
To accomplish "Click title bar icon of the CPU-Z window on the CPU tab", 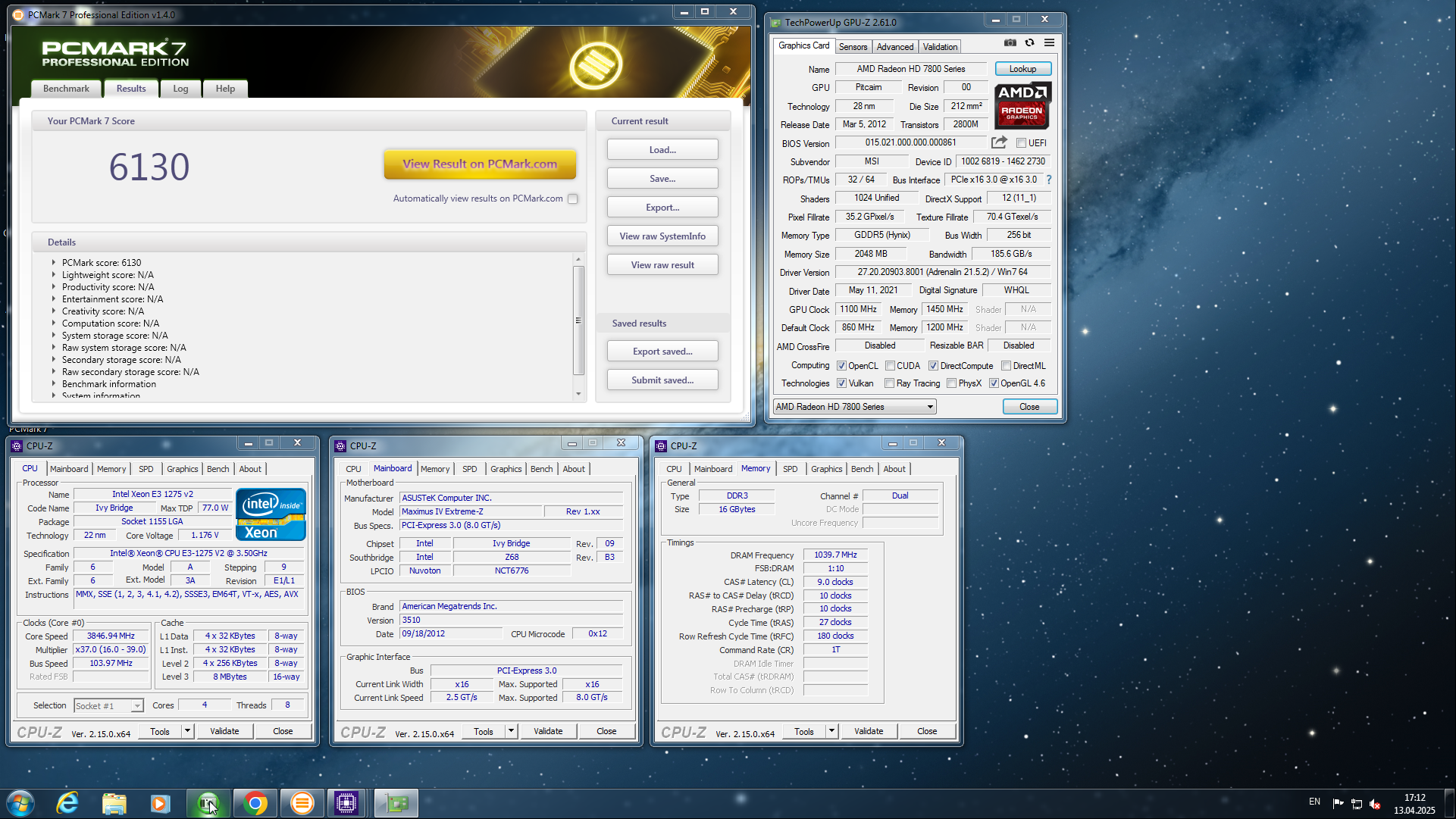I will 17,445.
